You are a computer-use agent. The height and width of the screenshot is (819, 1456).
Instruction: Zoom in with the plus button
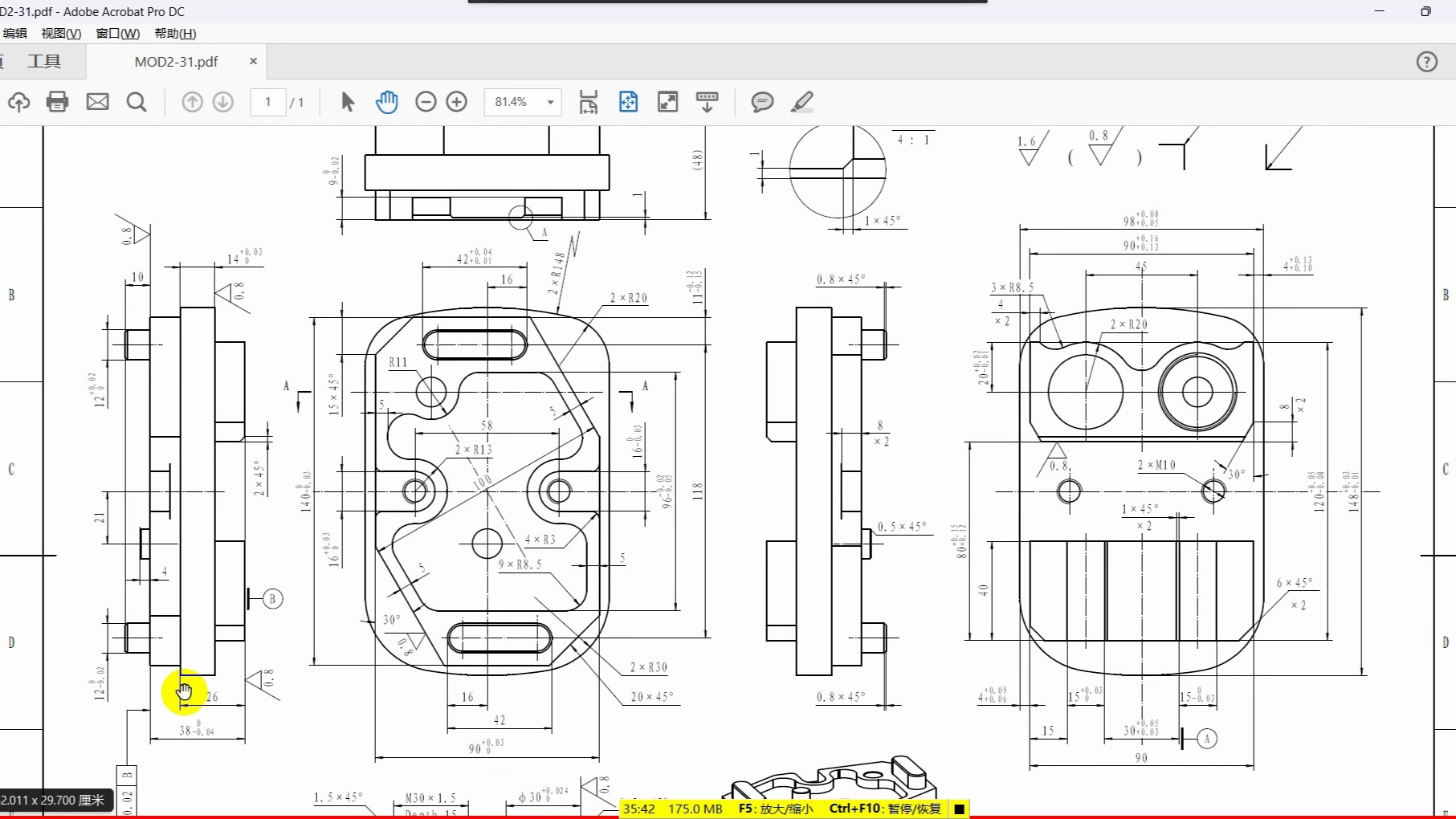click(457, 102)
